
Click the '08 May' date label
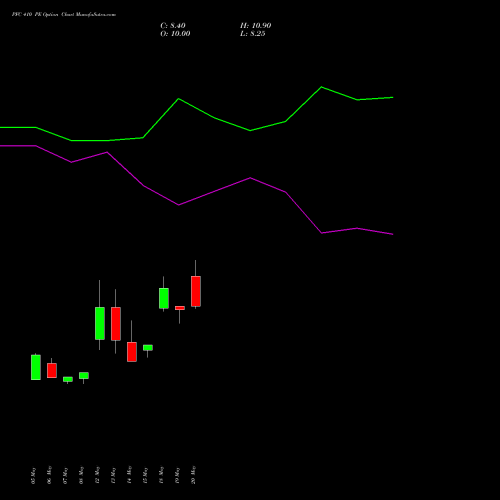coord(81,475)
